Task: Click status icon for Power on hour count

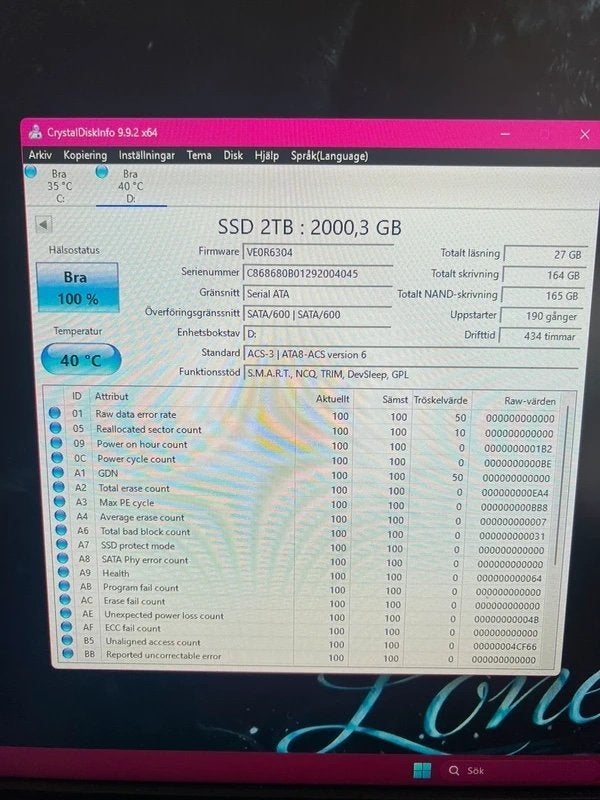Action: pos(57,443)
